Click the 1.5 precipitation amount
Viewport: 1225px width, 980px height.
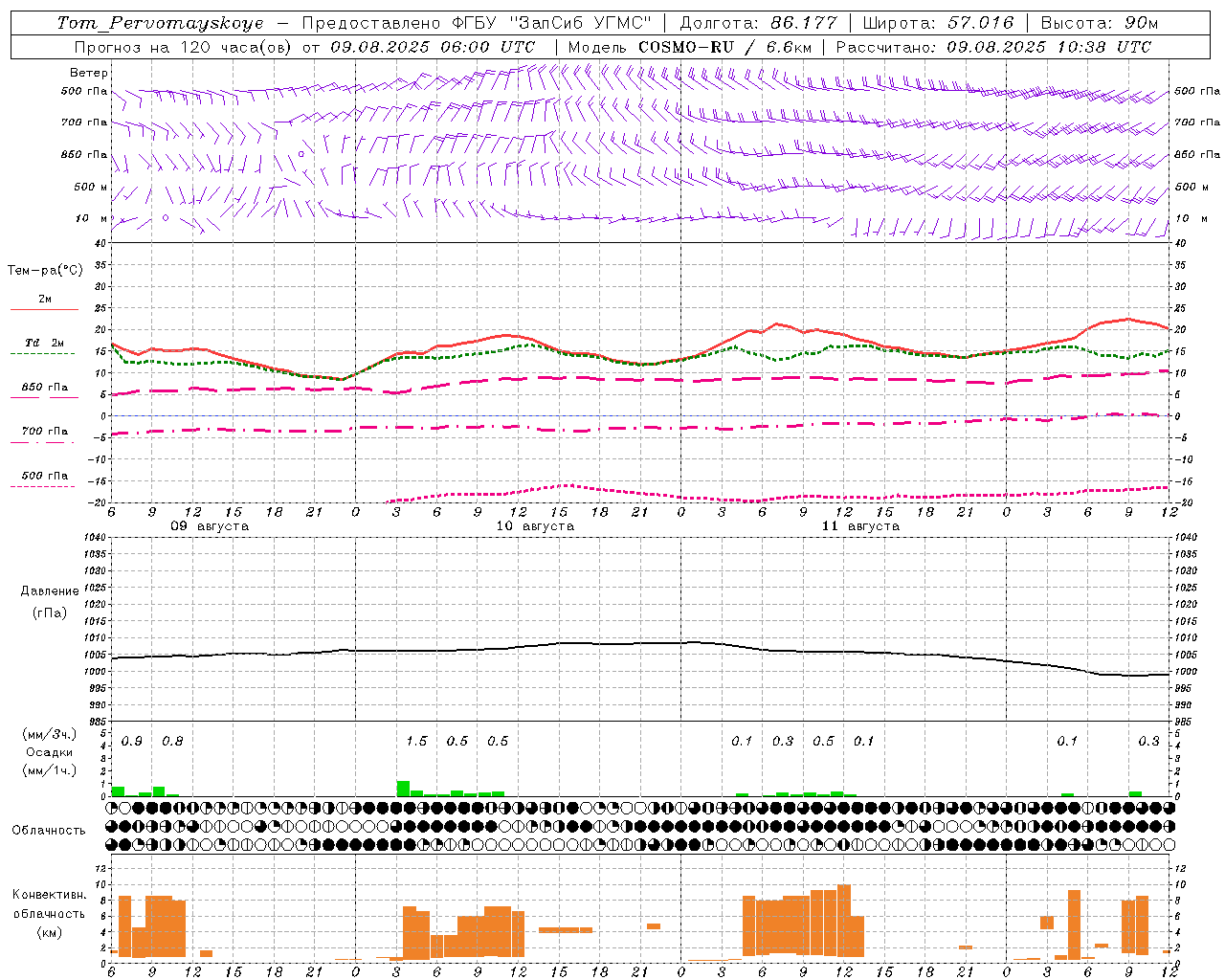click(x=416, y=741)
